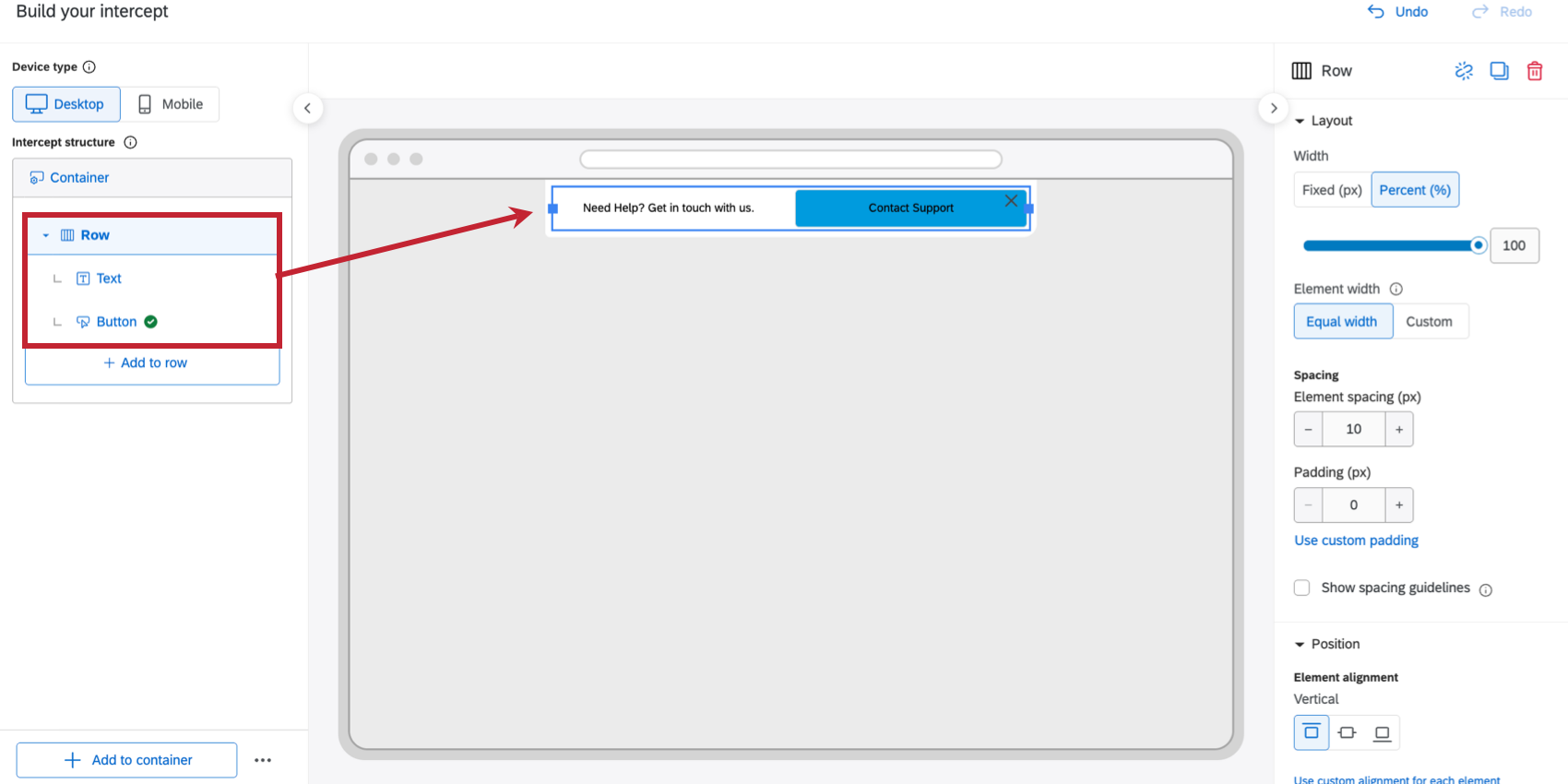Viewport: 1568px width, 784px height.
Task: Open spacing guidelines info icon
Action: [x=1486, y=590]
